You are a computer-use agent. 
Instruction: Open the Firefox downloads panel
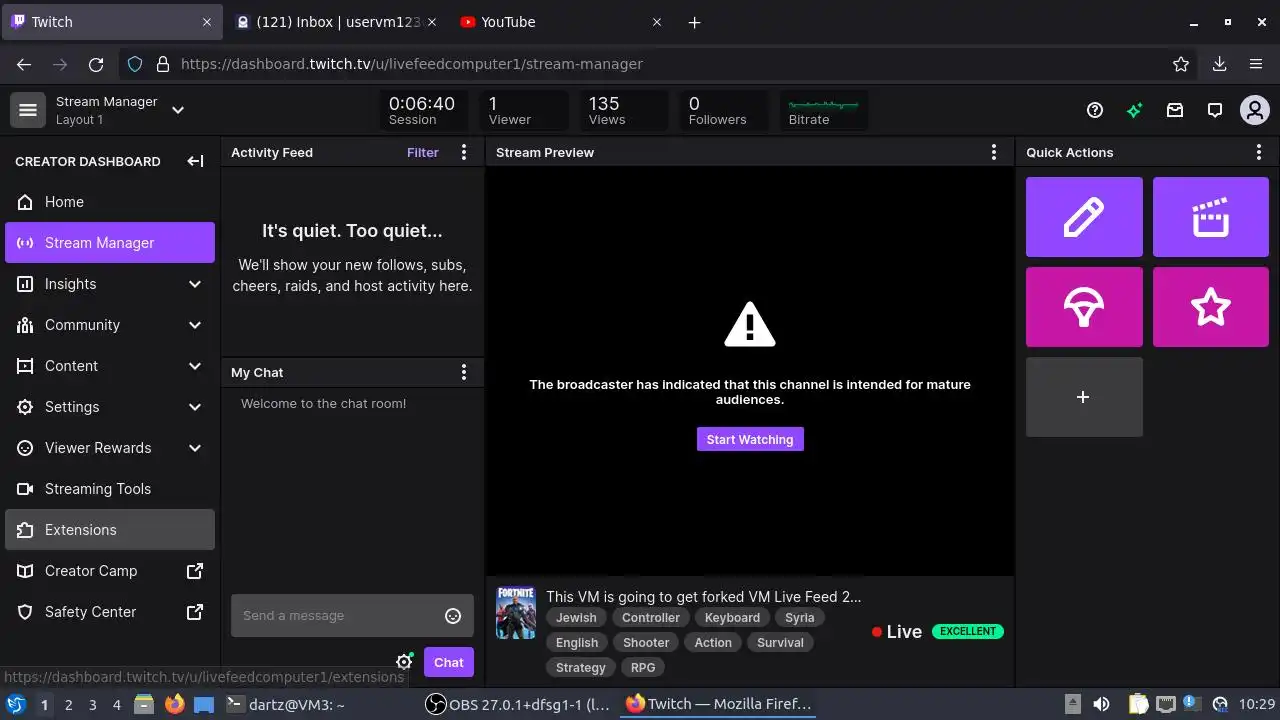1219,64
